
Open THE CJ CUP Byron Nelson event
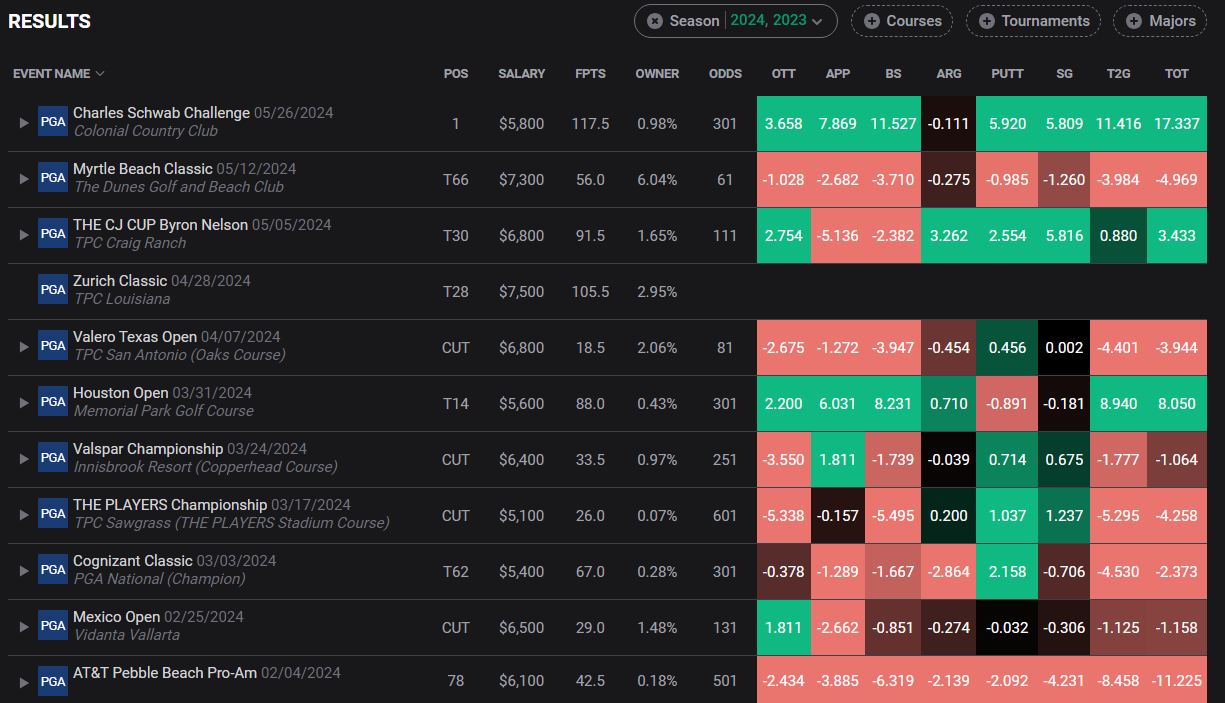point(160,225)
